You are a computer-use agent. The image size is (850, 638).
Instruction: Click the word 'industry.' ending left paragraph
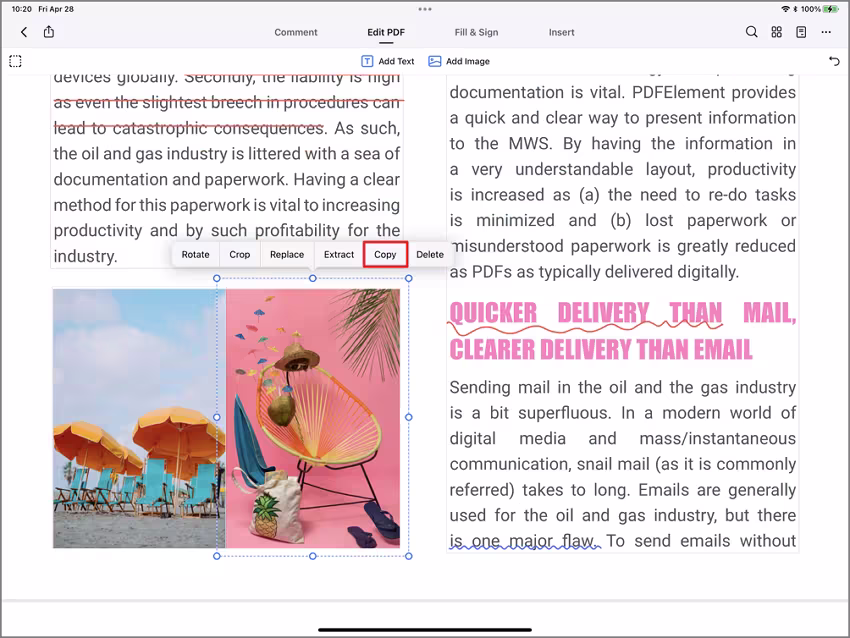[85, 256]
